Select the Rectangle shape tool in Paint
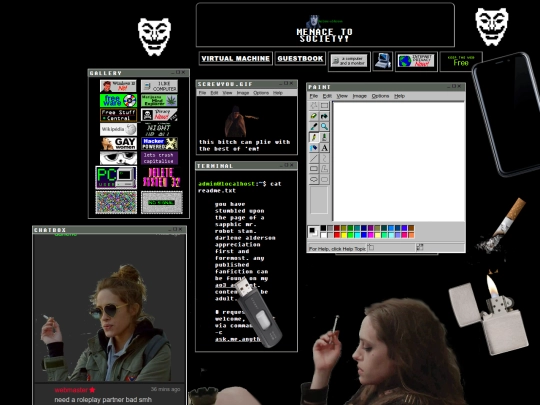 314,169
